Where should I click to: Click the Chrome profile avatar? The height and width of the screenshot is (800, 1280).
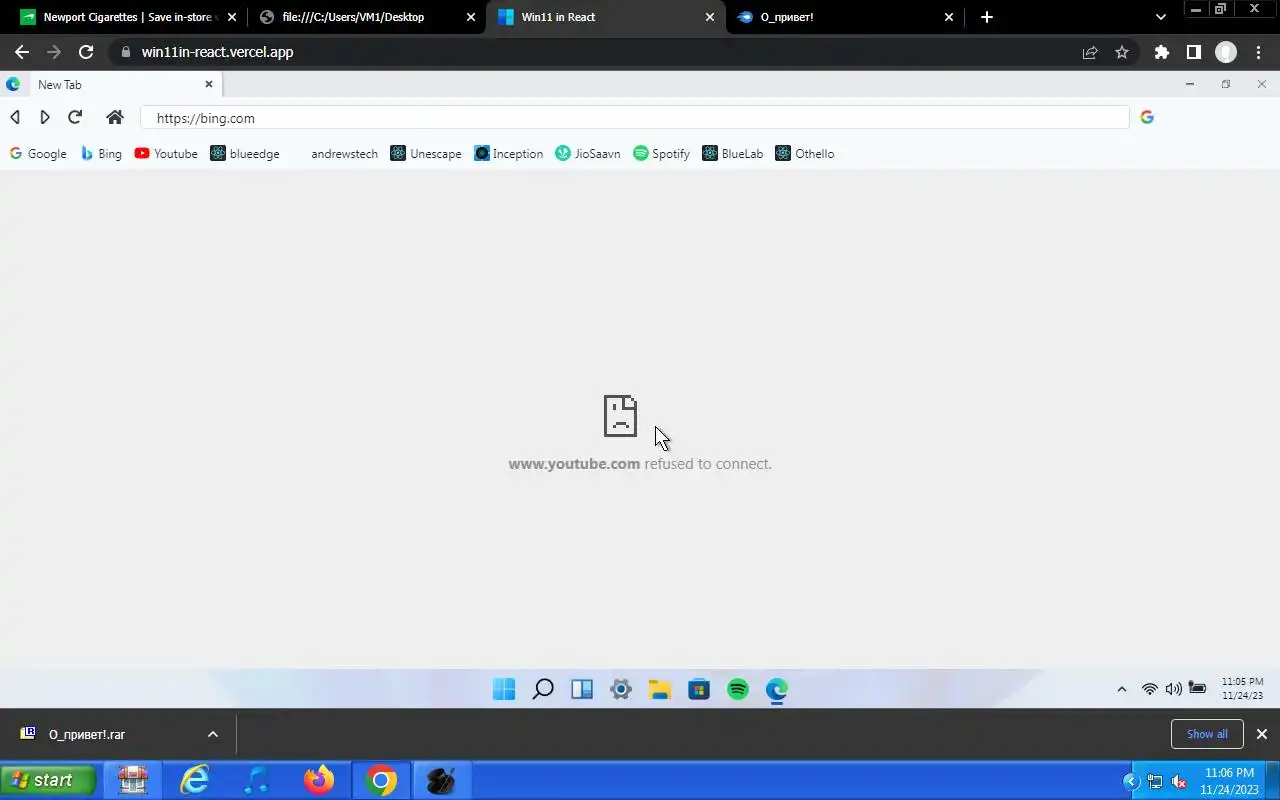1226,52
